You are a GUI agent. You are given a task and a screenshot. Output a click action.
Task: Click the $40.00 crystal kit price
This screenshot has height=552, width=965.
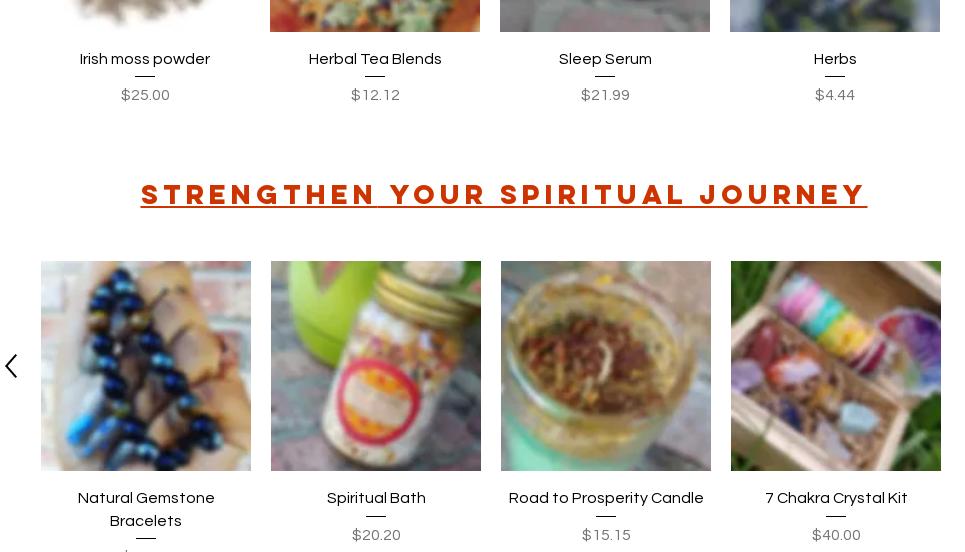(836, 535)
